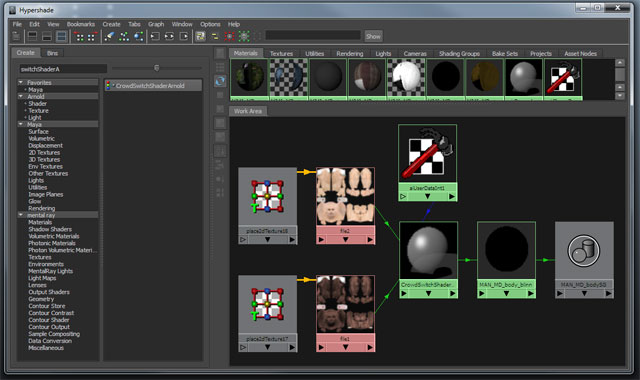Click the Output Connections toolbar icon
The height and width of the screenshot is (380, 640).
[x=184, y=36]
